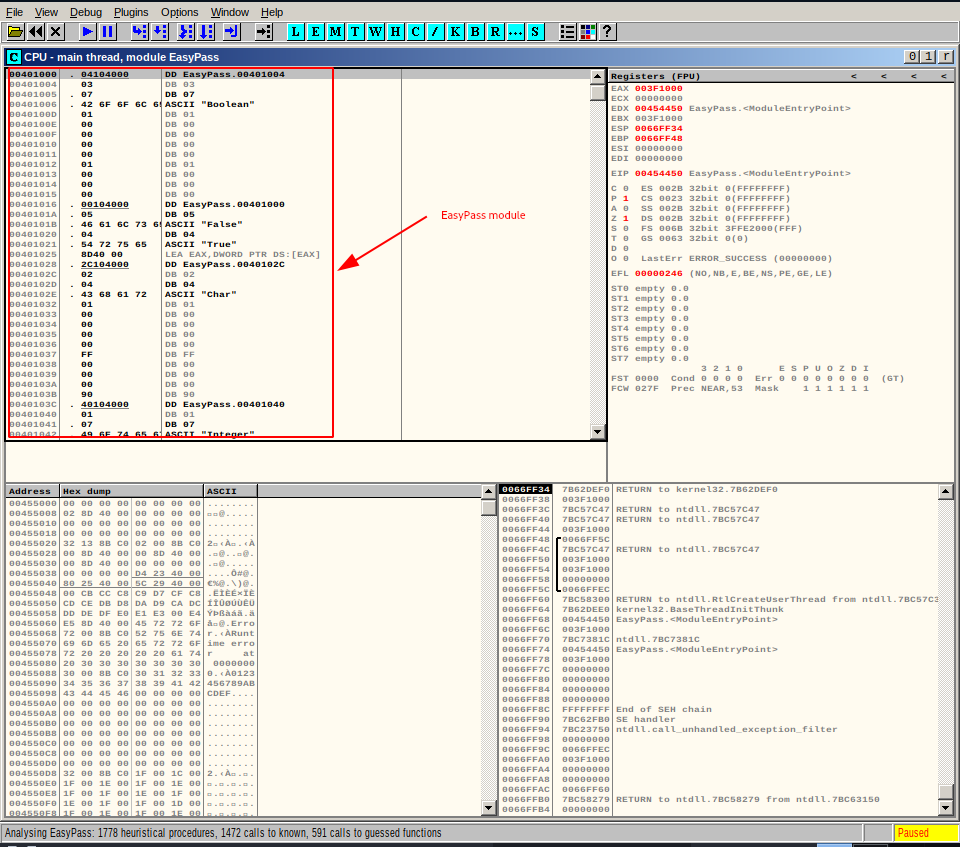The width and height of the screenshot is (960, 847).
Task: Restart the program with rewind icon
Action: (x=36, y=32)
